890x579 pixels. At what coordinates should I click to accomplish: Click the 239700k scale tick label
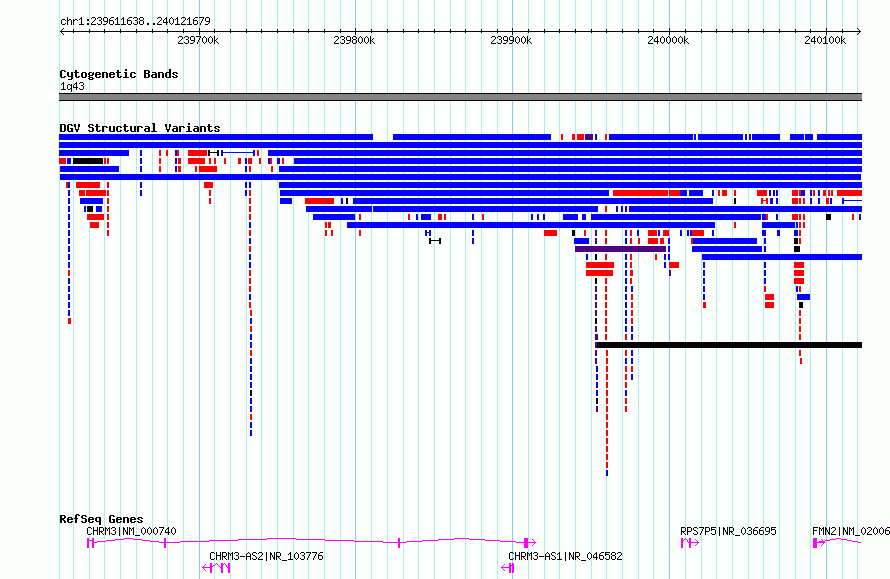[198, 40]
